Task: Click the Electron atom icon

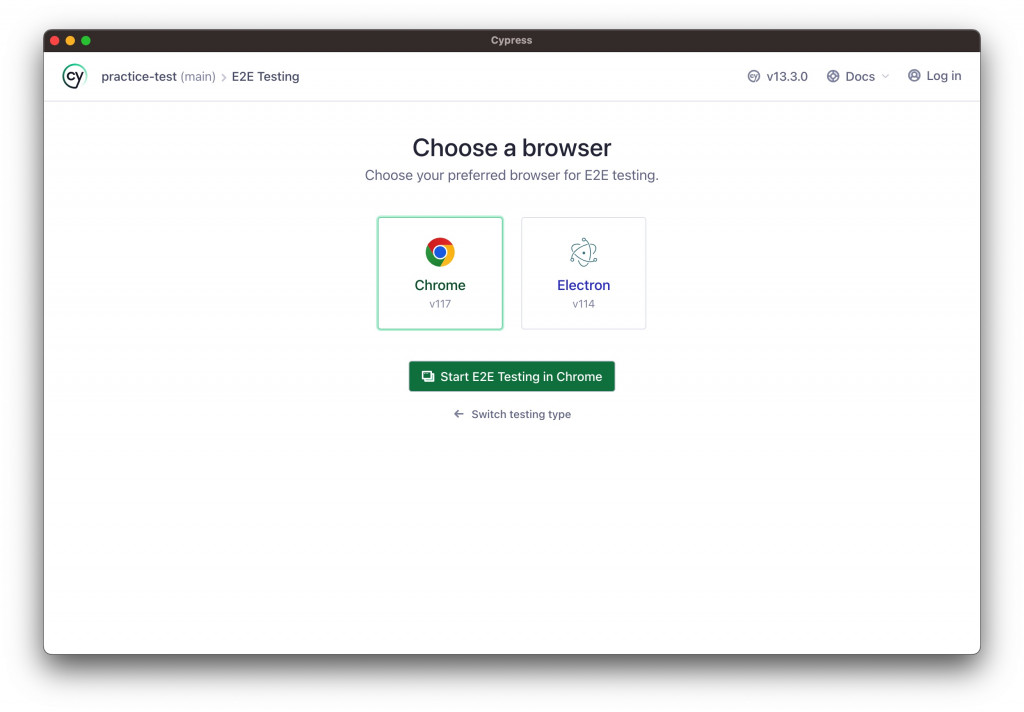Action: (583, 252)
